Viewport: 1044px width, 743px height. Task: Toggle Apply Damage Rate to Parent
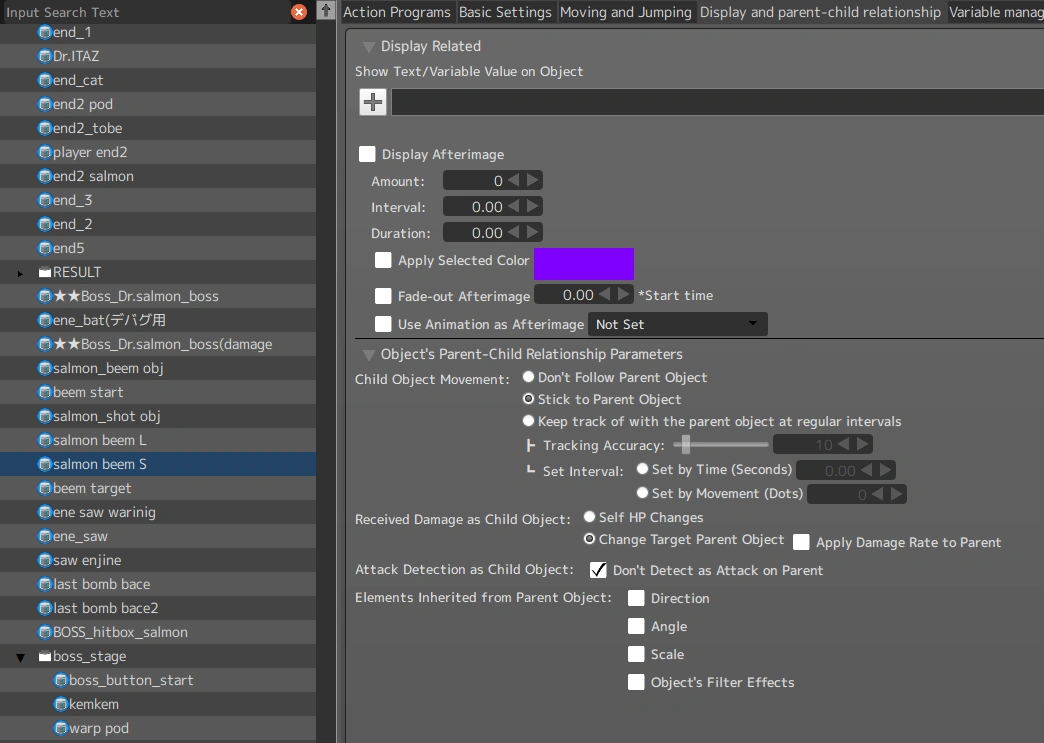[x=801, y=542]
